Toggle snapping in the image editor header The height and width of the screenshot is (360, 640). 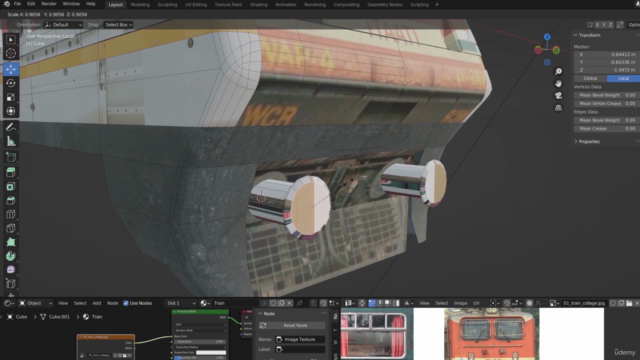pyautogui.click(x=507, y=303)
